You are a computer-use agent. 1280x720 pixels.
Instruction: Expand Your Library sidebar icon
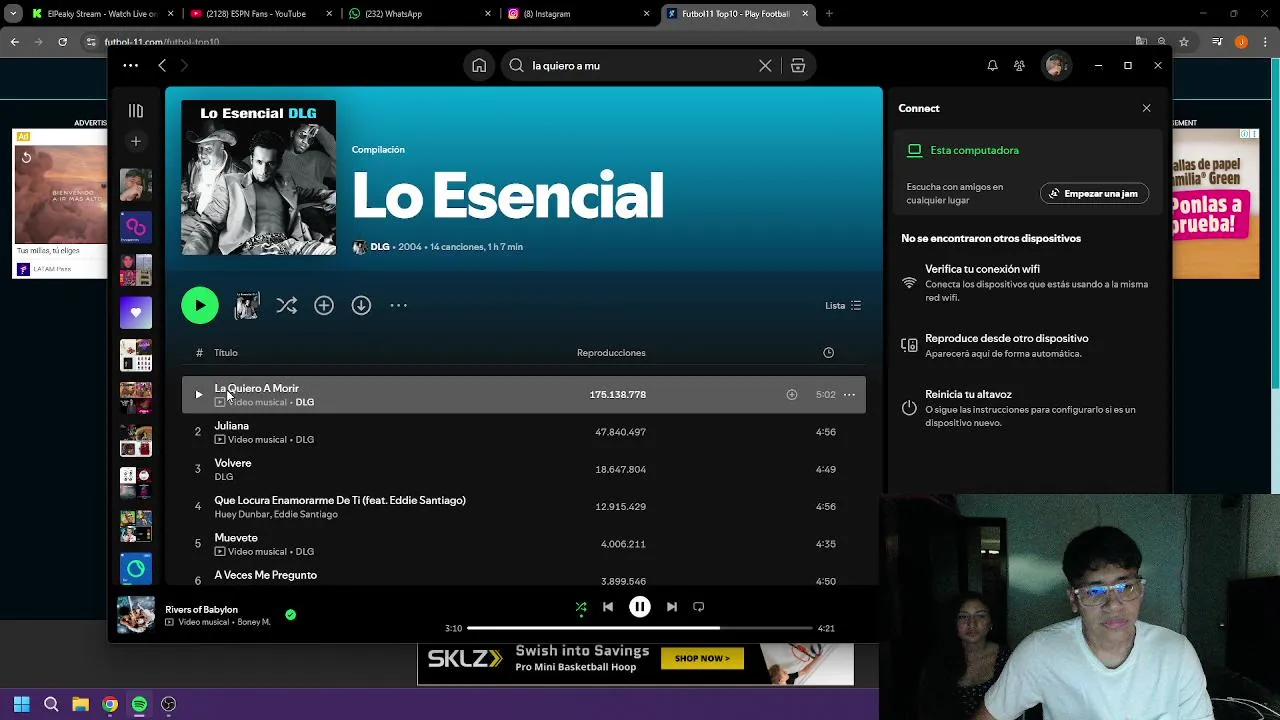pos(136,111)
